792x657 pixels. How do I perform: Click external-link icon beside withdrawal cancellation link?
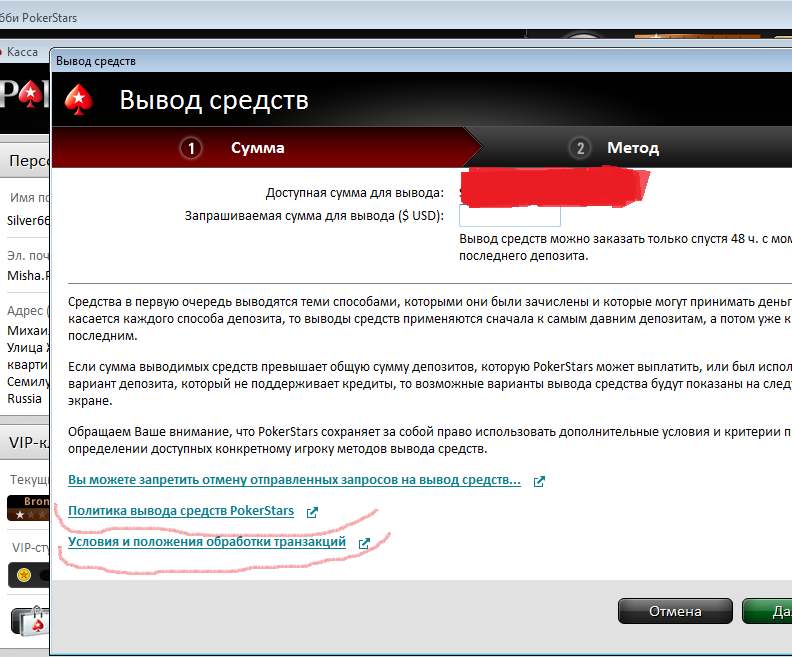coord(539,481)
